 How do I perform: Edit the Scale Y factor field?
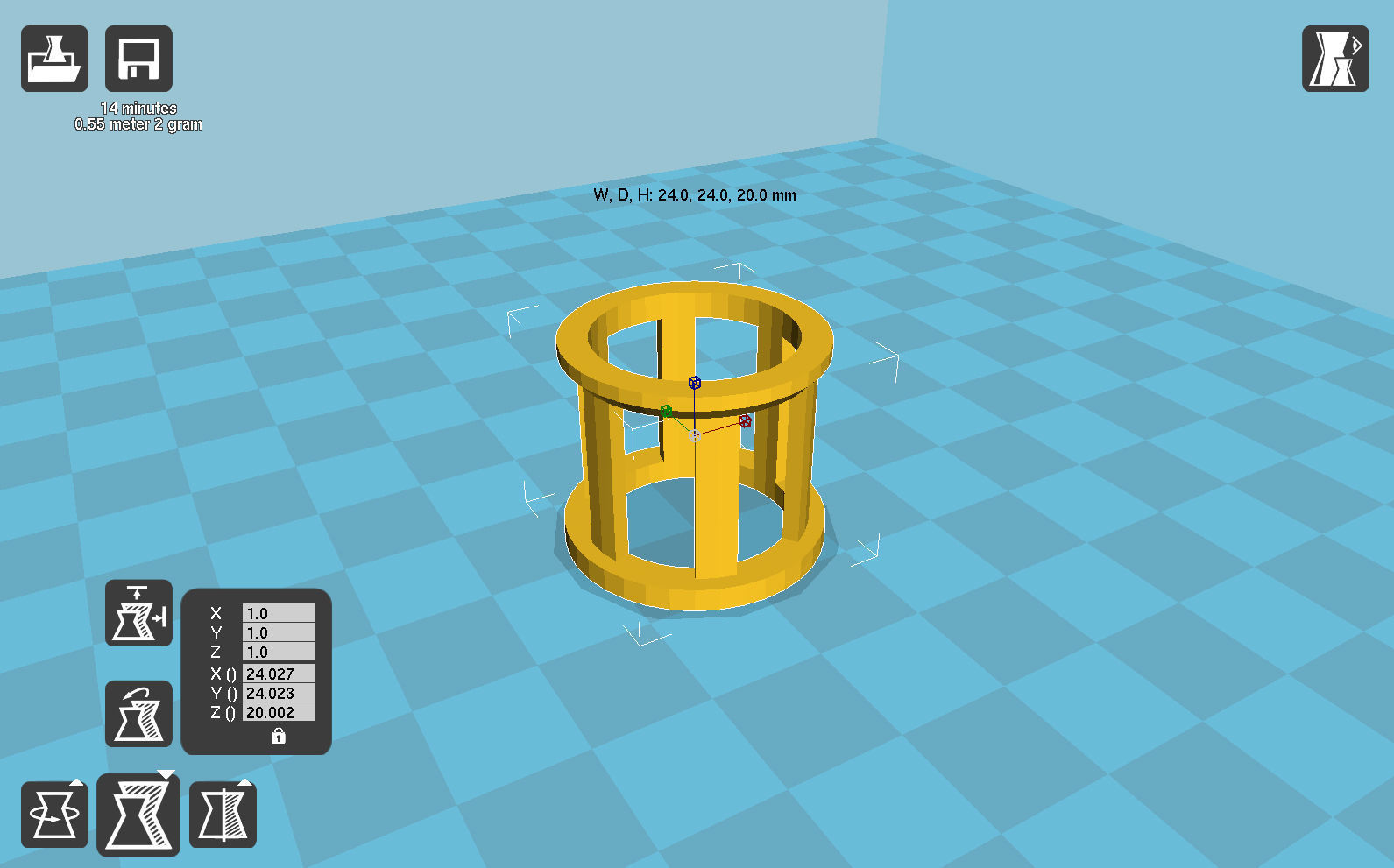click(x=279, y=632)
